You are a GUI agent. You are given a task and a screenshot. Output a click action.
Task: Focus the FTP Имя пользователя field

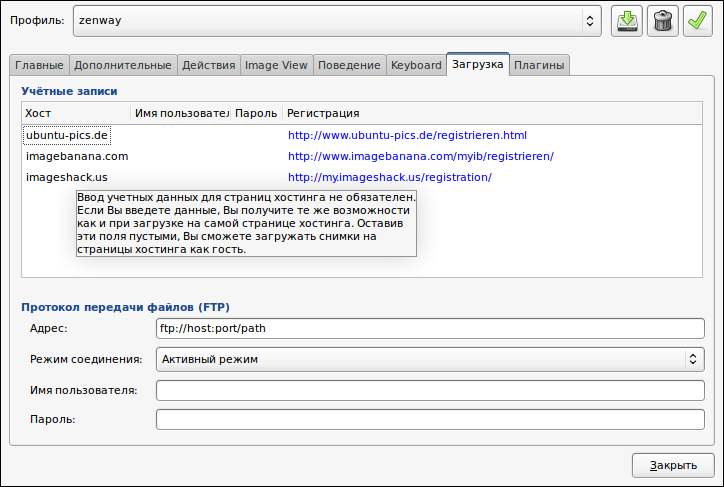(430, 391)
